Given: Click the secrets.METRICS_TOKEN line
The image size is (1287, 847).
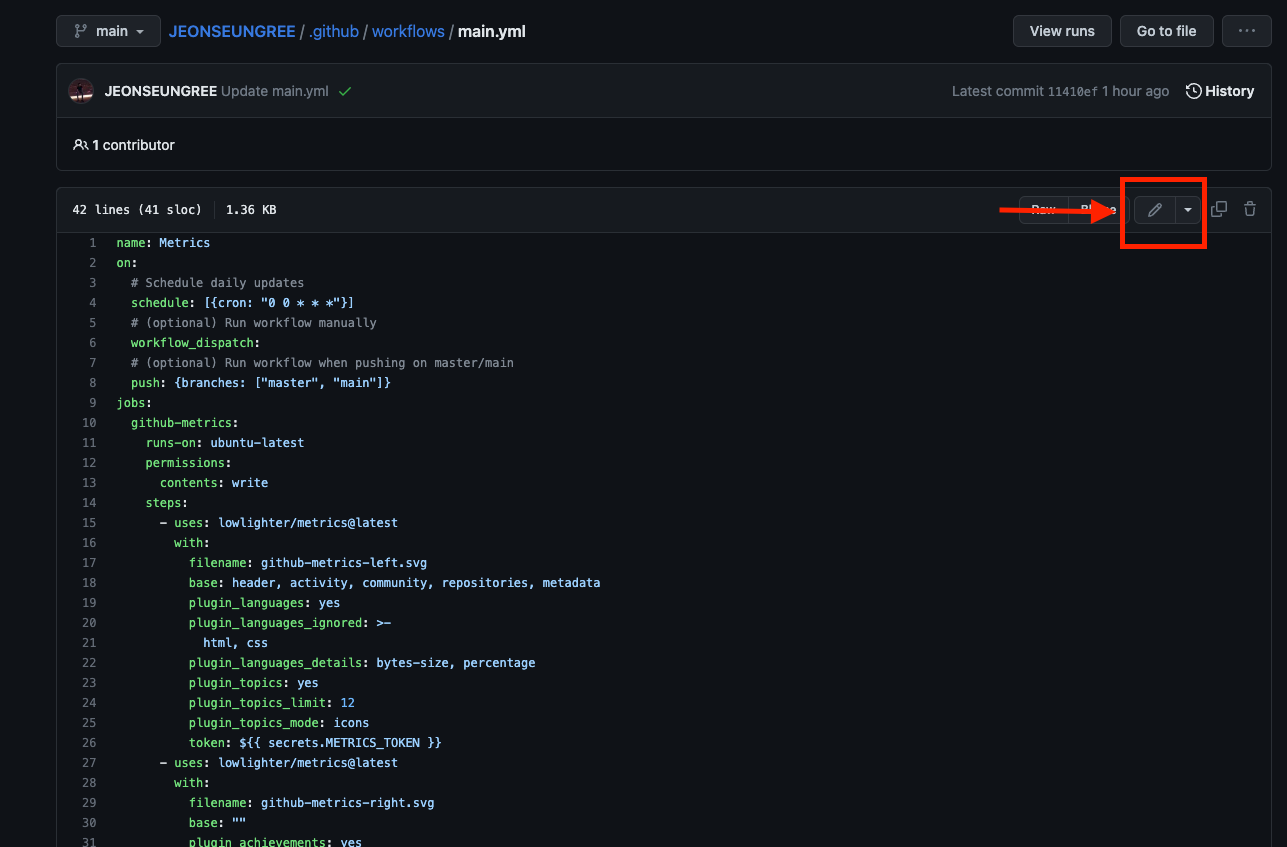Looking at the screenshot, I should 315,743.
